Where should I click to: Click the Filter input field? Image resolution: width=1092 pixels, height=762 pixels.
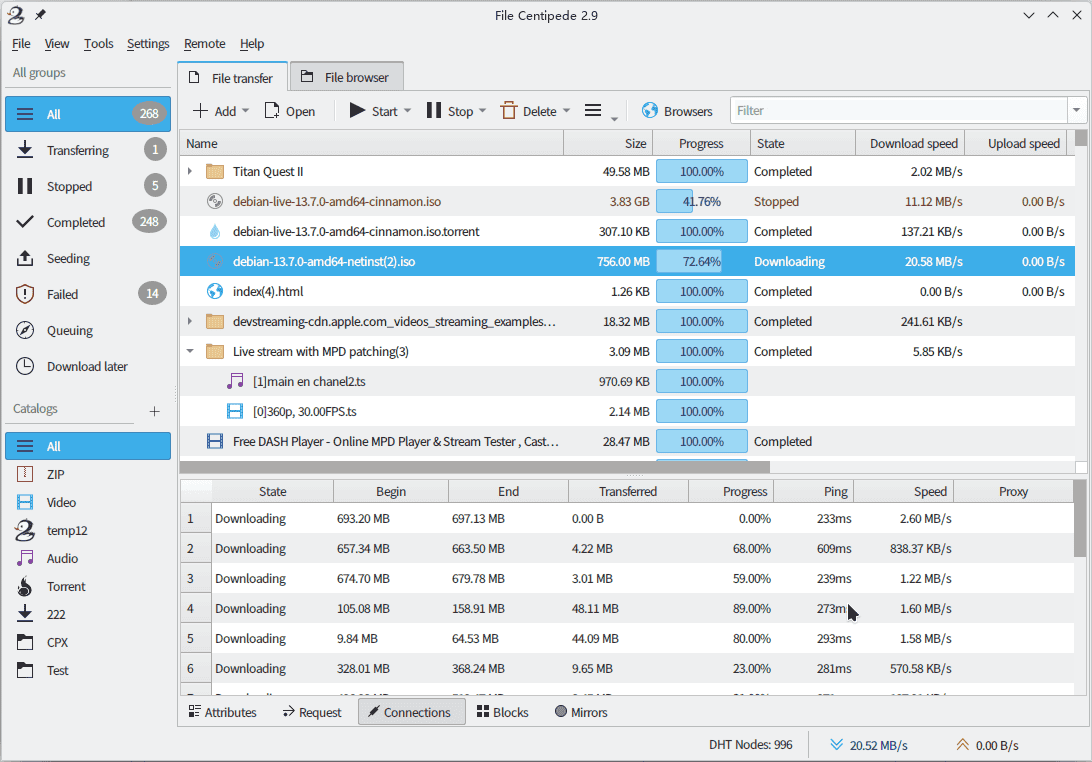click(898, 110)
